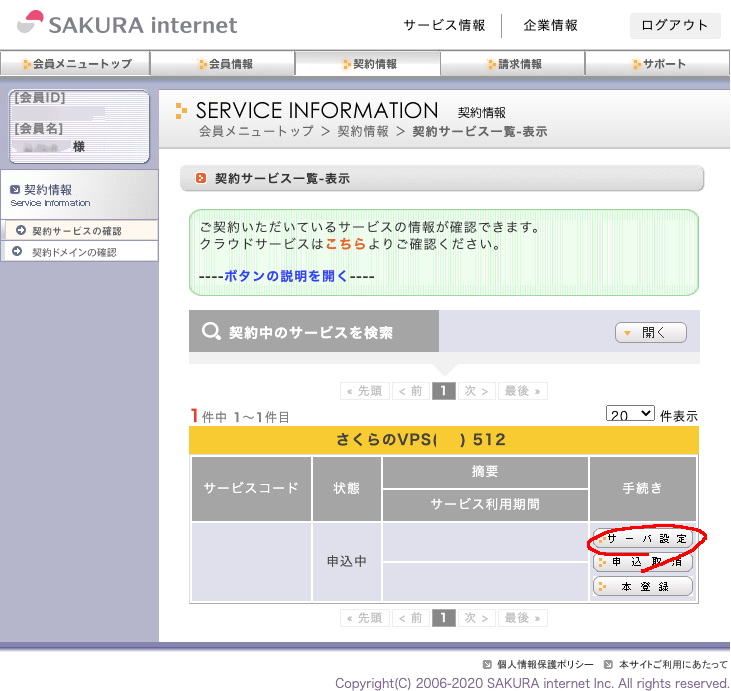Screen dimensions: 731x691
Task: Click arrow icon beside 契約ドメインの確認
Action: point(21,252)
